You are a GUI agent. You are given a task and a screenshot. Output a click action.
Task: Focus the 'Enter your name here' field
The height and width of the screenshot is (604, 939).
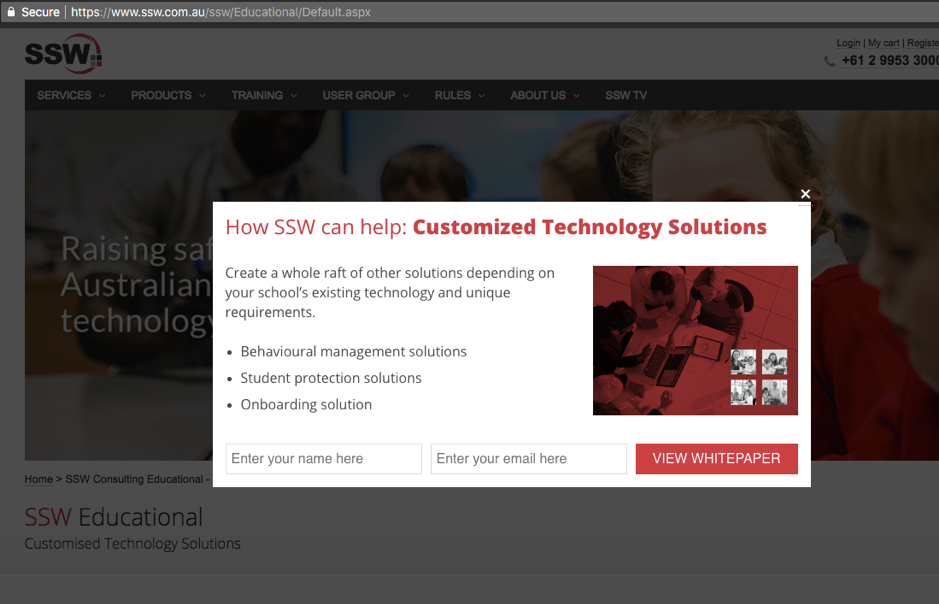(323, 459)
